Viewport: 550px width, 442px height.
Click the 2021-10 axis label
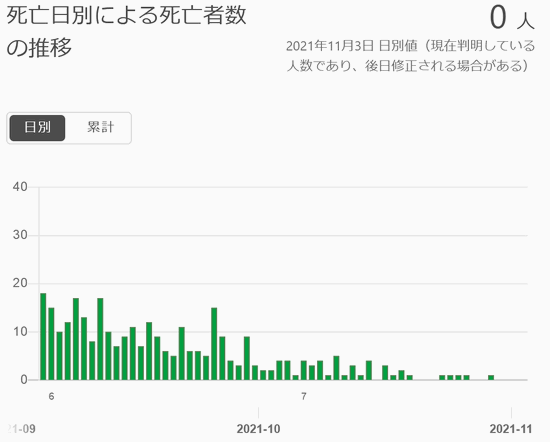(259, 429)
